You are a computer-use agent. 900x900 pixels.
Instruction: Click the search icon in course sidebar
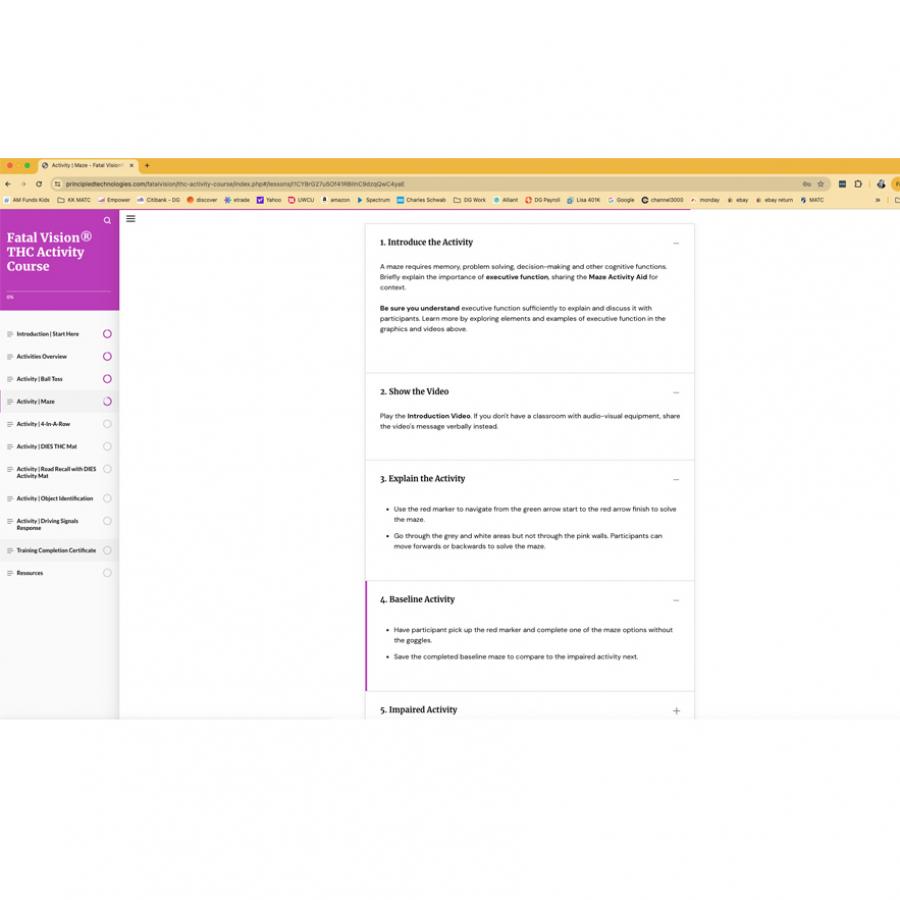[x=108, y=220]
